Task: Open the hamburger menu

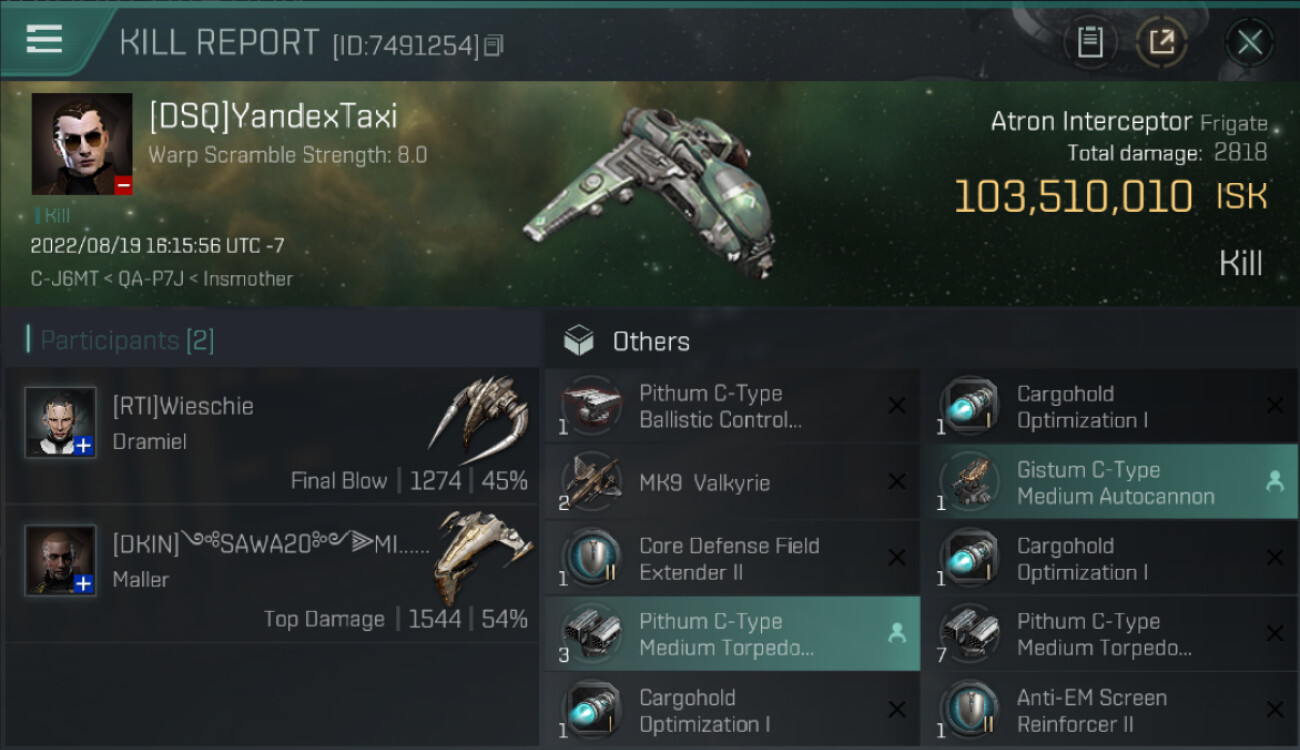Action: click(x=44, y=39)
